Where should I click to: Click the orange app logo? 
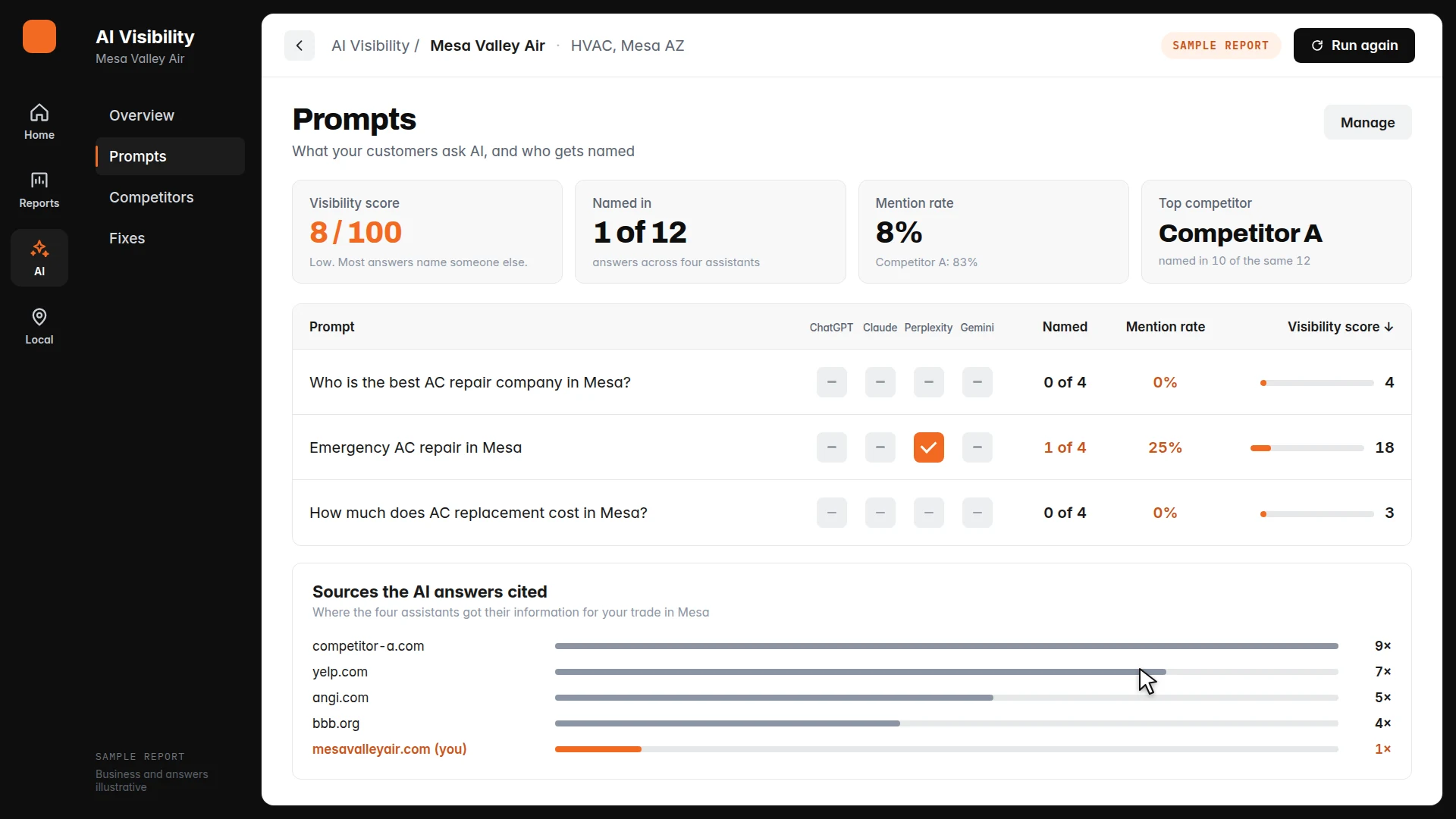pos(39,36)
